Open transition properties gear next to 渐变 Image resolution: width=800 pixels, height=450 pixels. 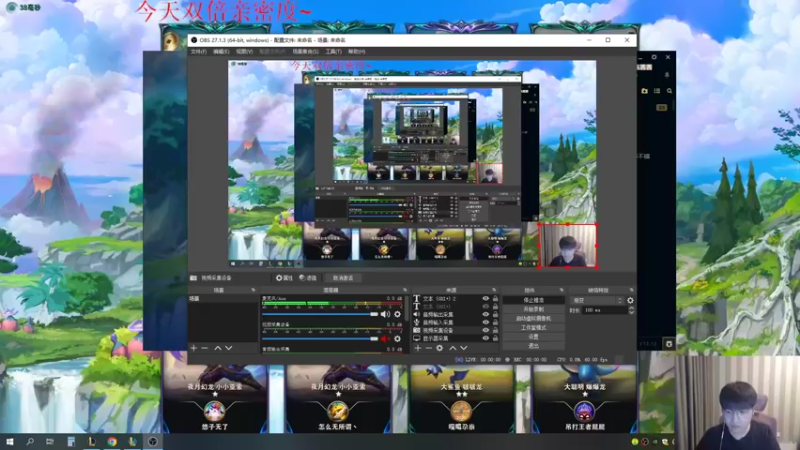(630, 301)
